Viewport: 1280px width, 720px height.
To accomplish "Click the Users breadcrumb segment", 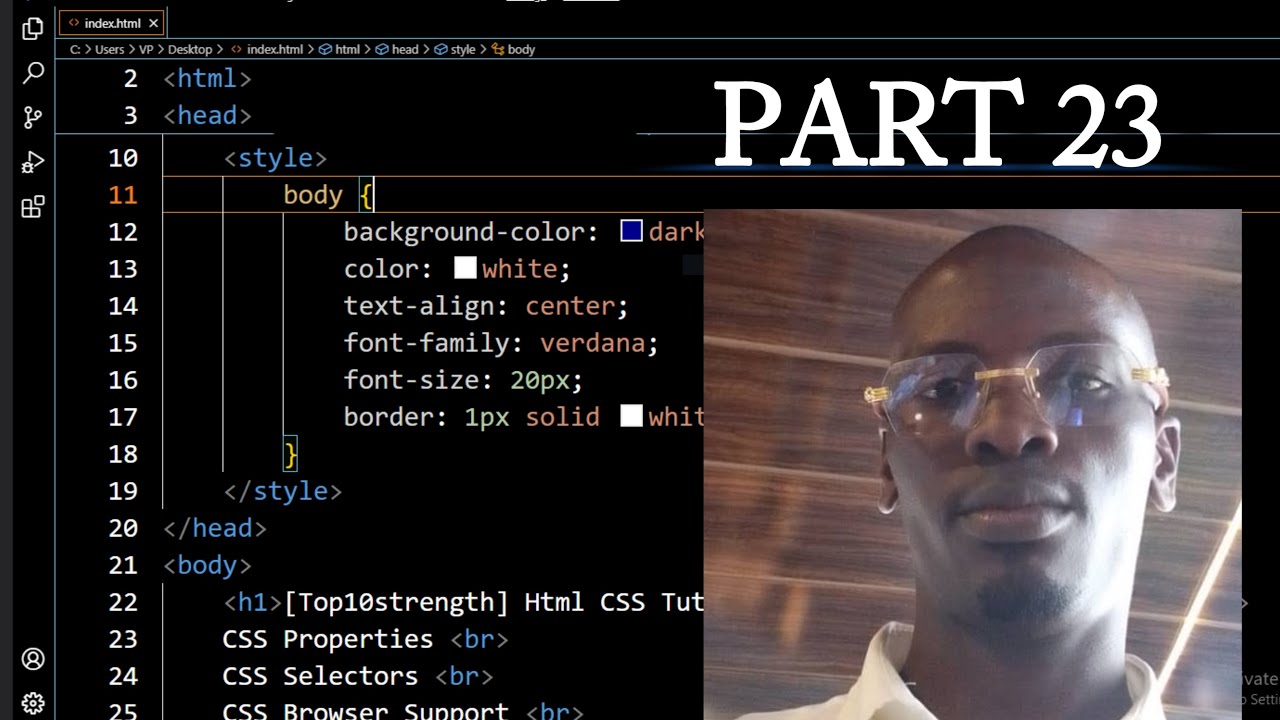I will [109, 49].
